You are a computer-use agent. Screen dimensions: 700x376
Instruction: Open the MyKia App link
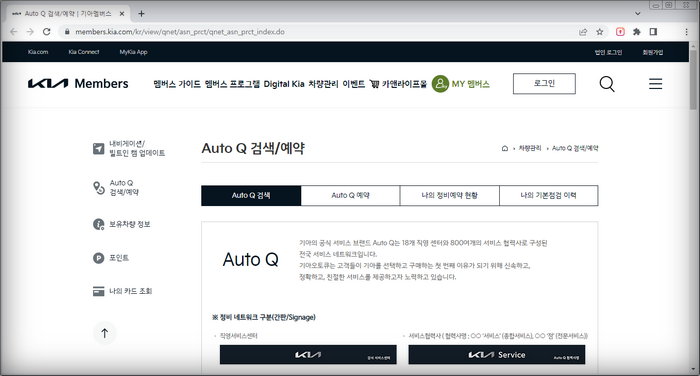coord(133,52)
